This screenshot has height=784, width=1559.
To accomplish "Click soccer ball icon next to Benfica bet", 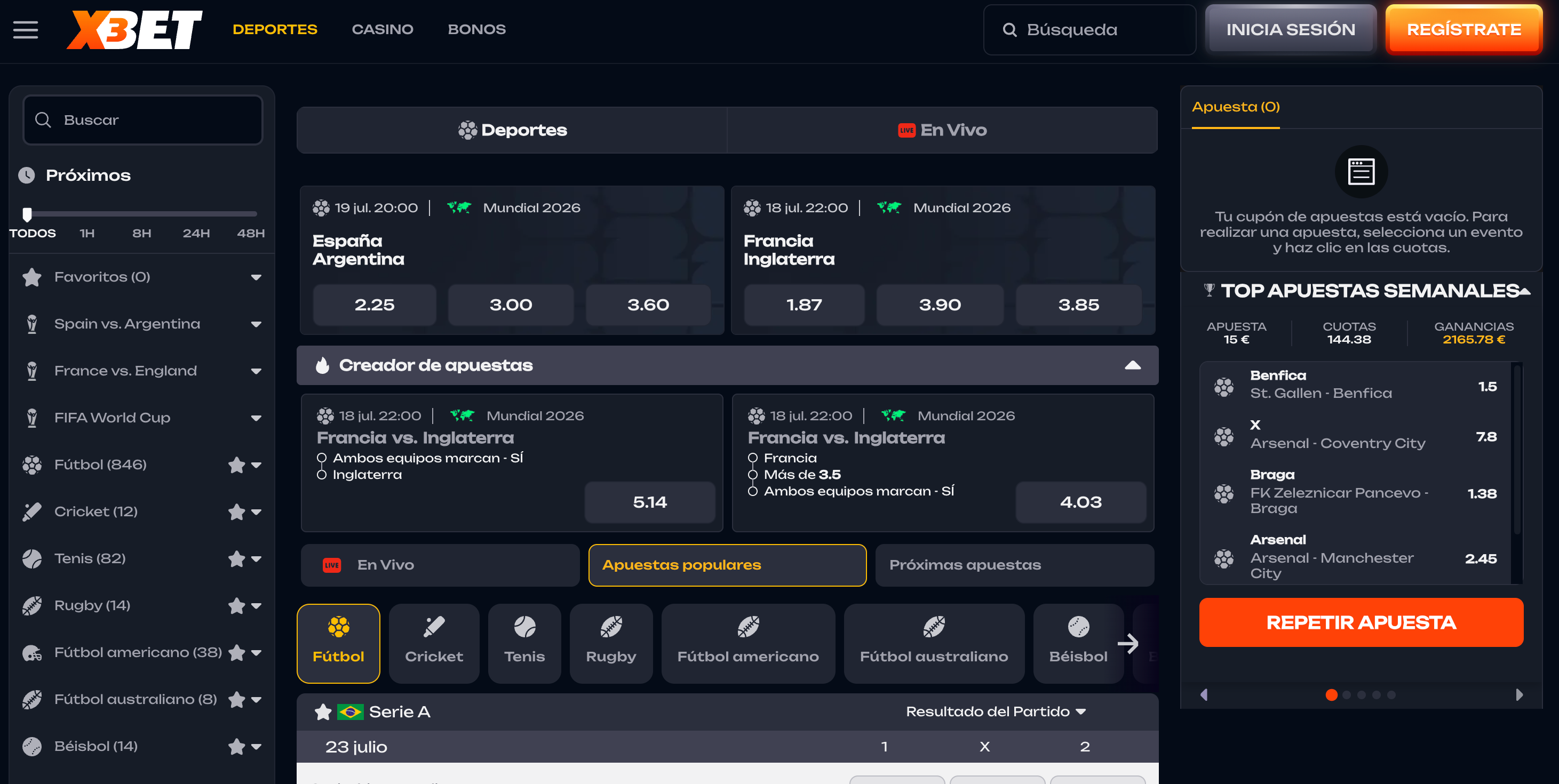I will (1224, 387).
